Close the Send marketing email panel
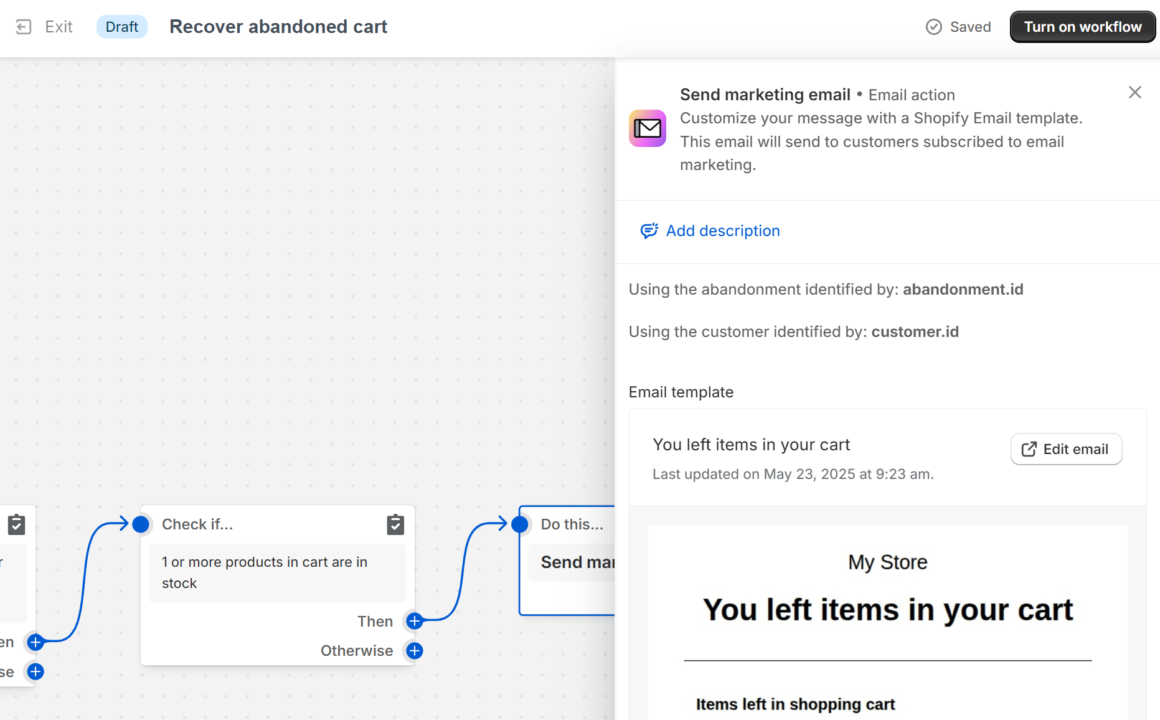 click(1134, 93)
